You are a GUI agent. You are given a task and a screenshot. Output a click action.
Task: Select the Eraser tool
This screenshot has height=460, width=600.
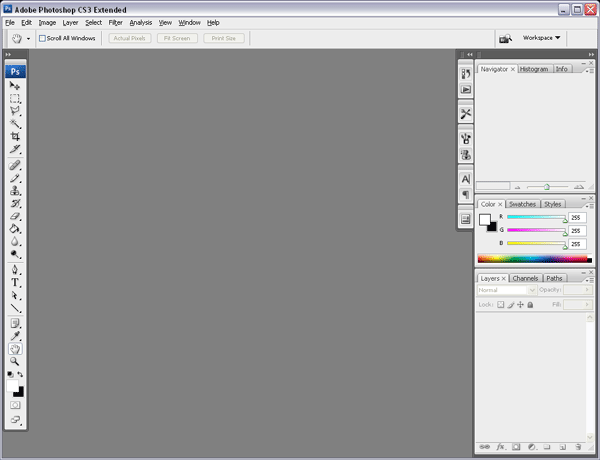pyautogui.click(x=15, y=216)
